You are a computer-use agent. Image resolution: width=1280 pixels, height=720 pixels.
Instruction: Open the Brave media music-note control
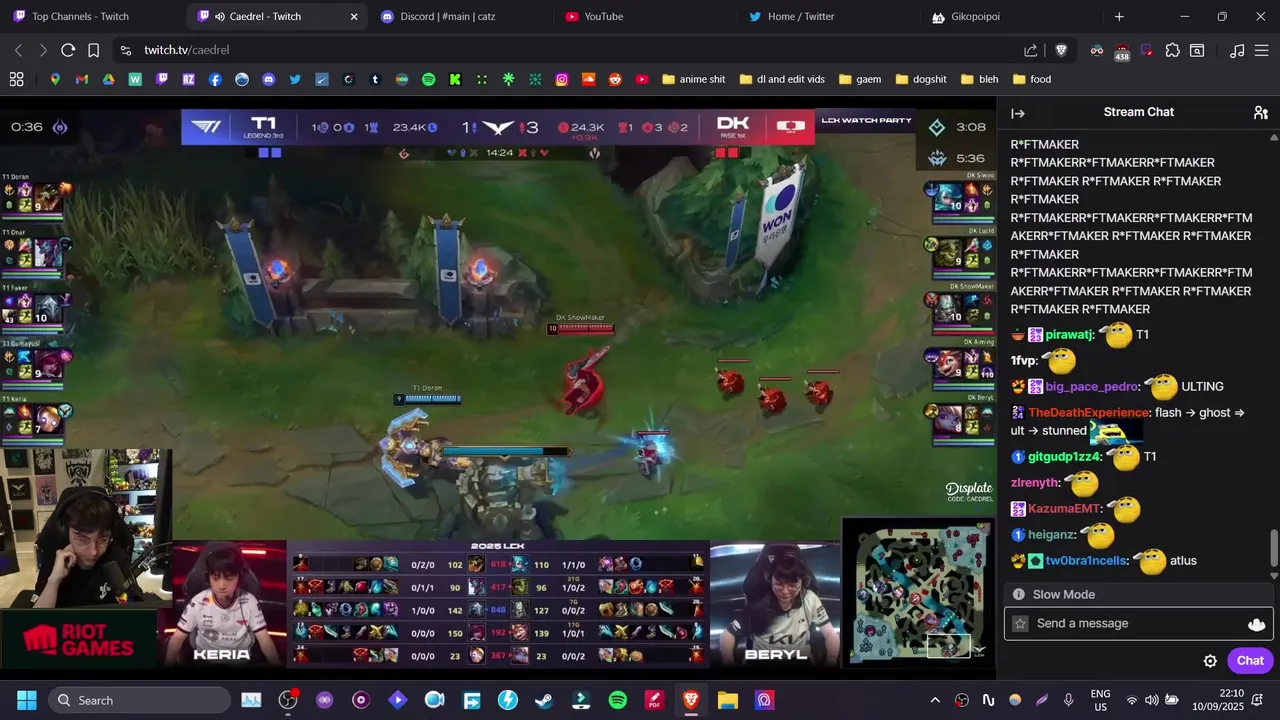pyautogui.click(x=1237, y=50)
